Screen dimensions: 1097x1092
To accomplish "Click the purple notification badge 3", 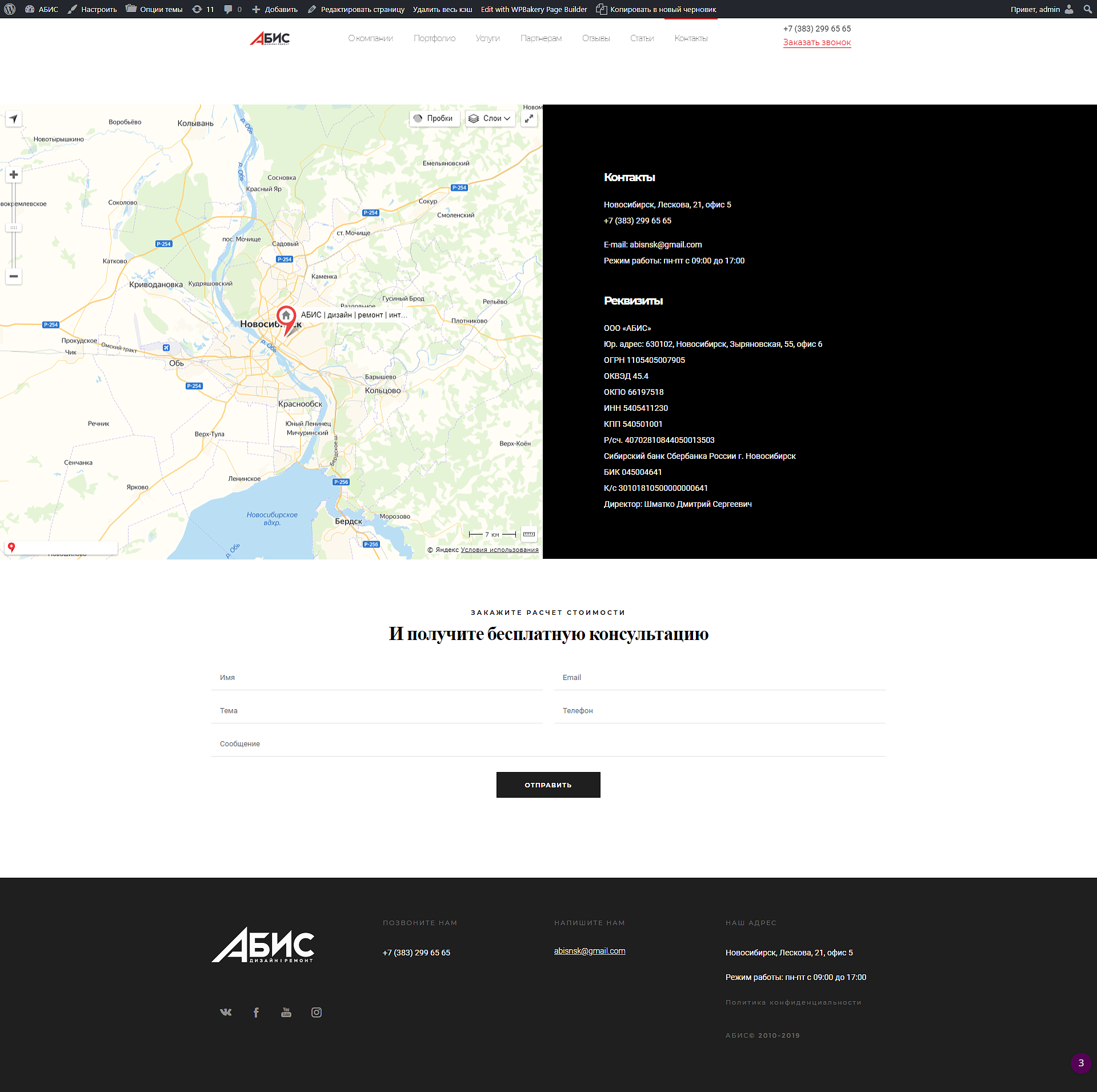I will (x=1080, y=1063).
